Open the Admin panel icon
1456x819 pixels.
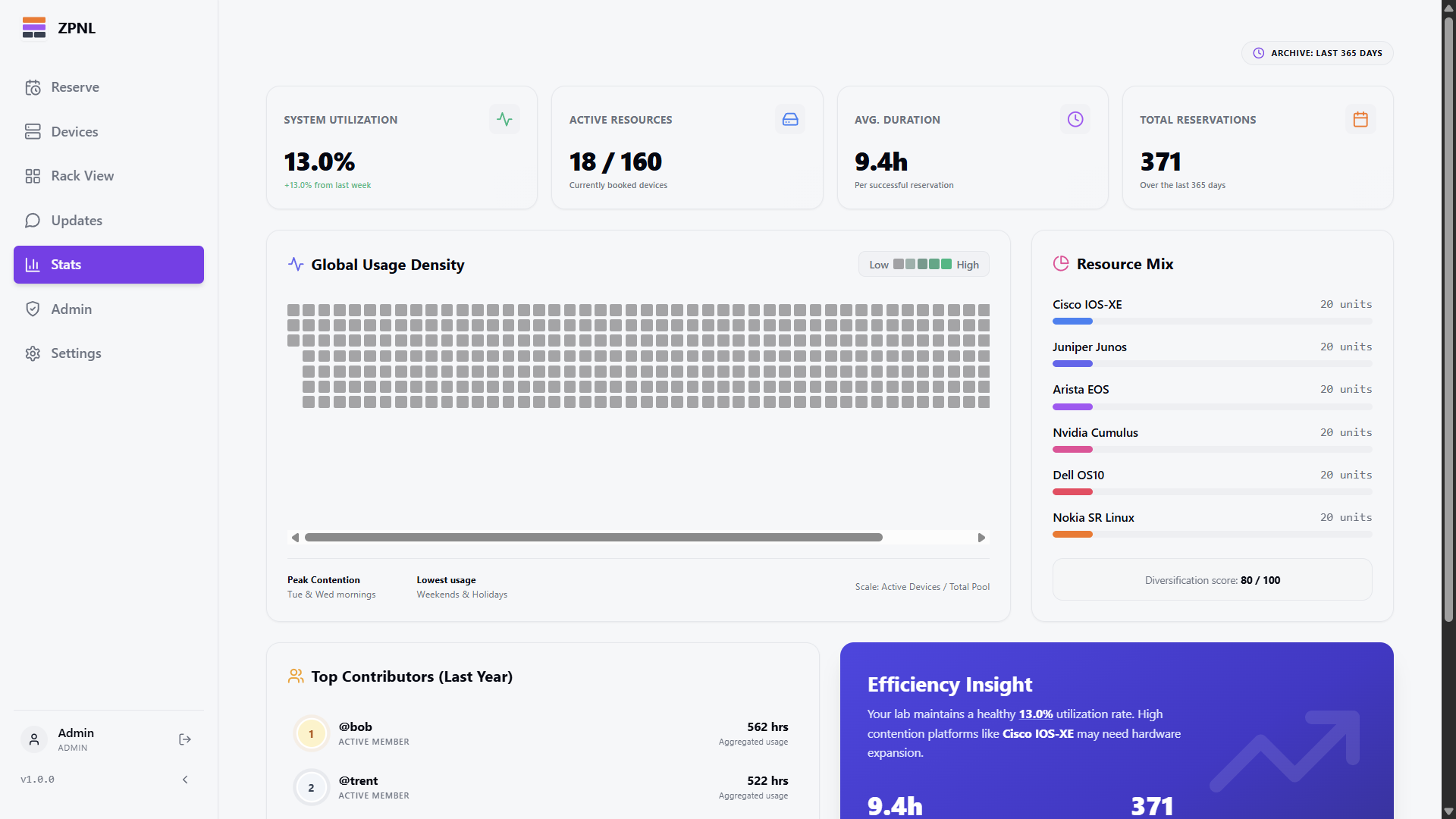[x=33, y=309]
